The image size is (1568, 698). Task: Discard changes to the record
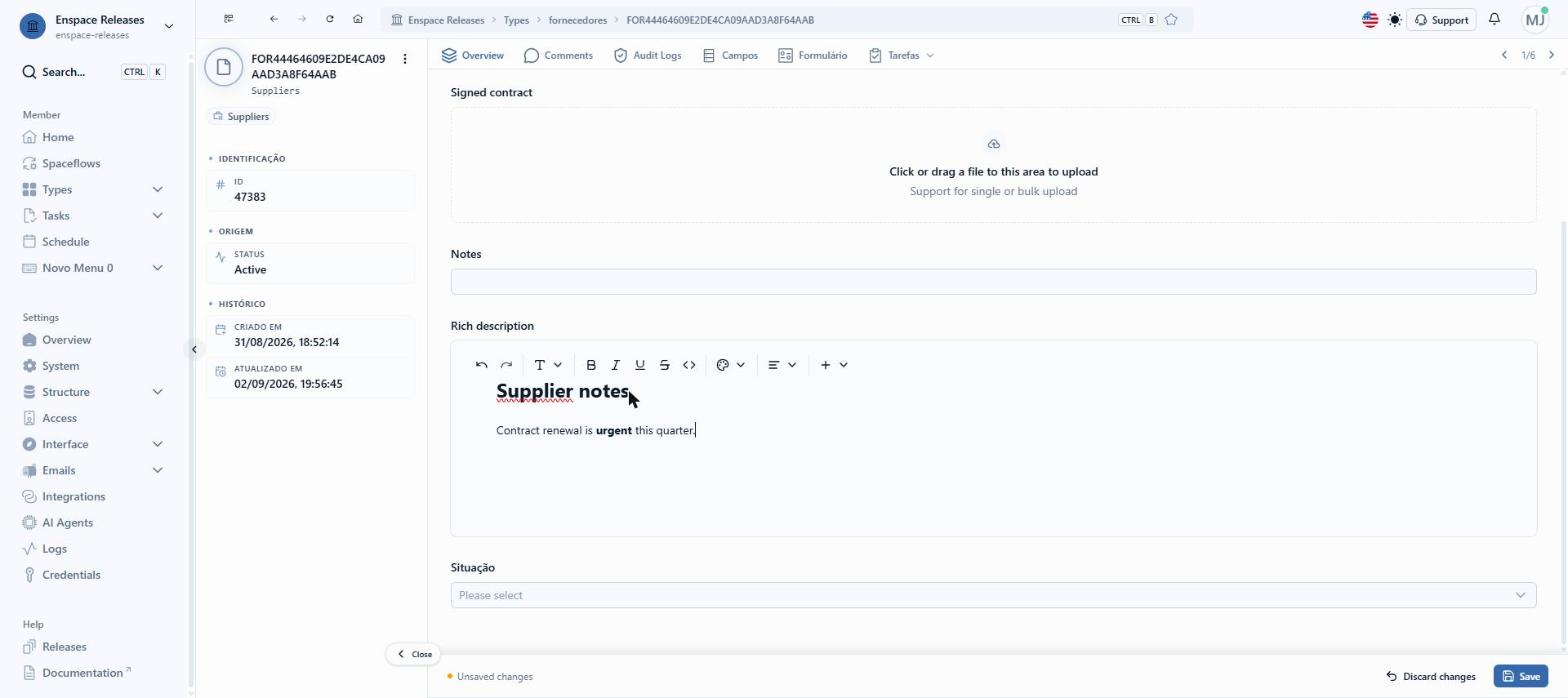[1430, 677]
